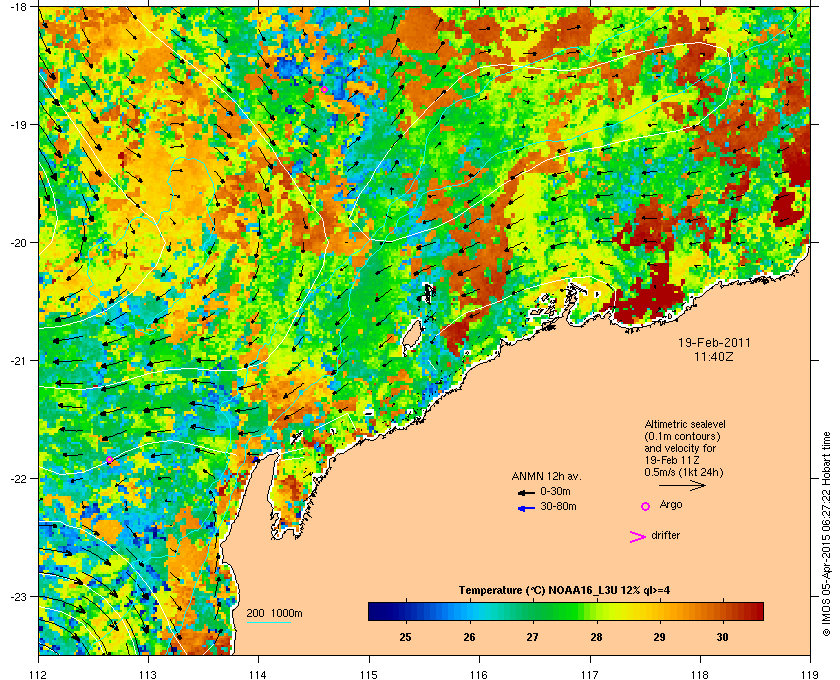Click the 'drifter' legend label
This screenshot has width=840, height=680.
665,535
